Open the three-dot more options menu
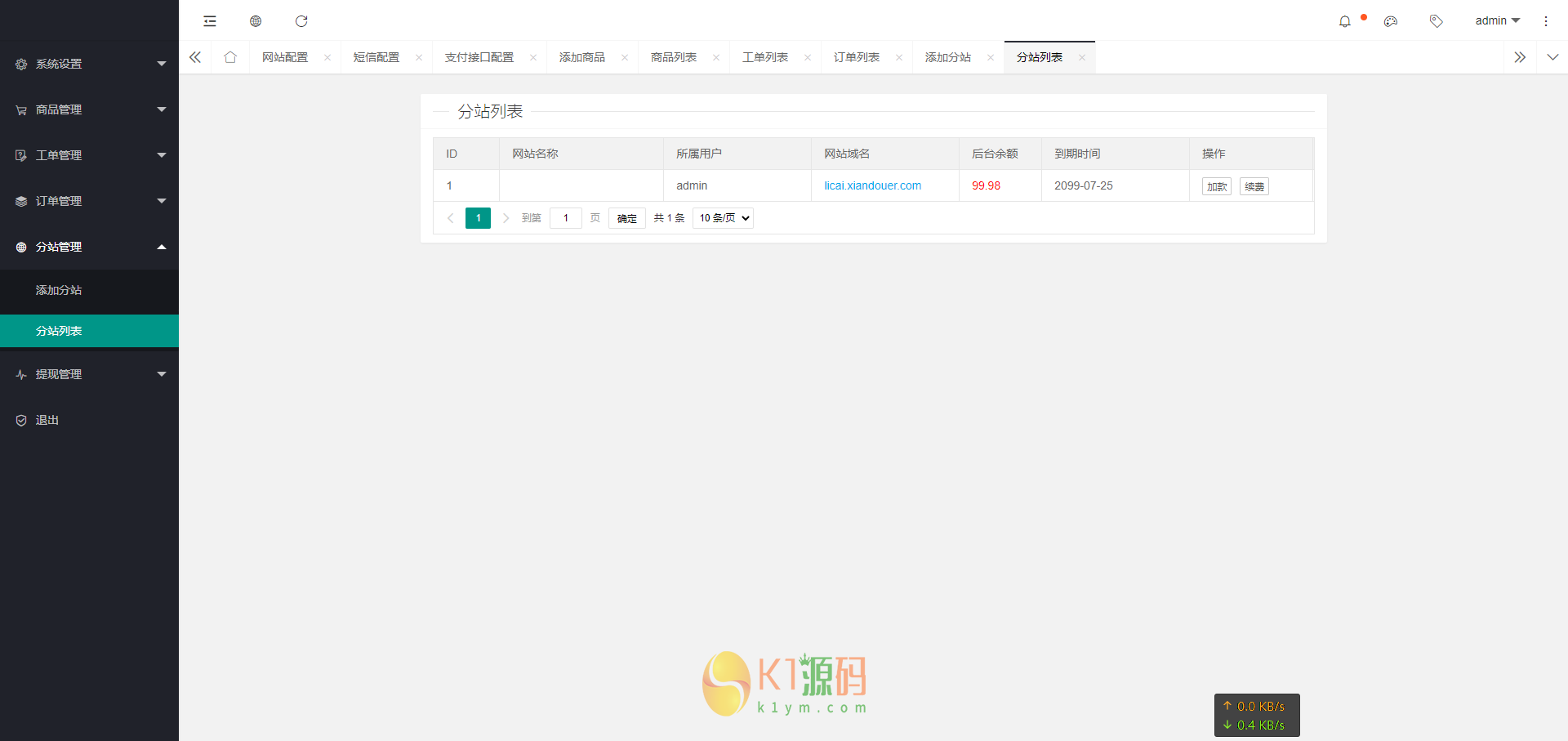The width and height of the screenshot is (1568, 741). tap(1546, 21)
